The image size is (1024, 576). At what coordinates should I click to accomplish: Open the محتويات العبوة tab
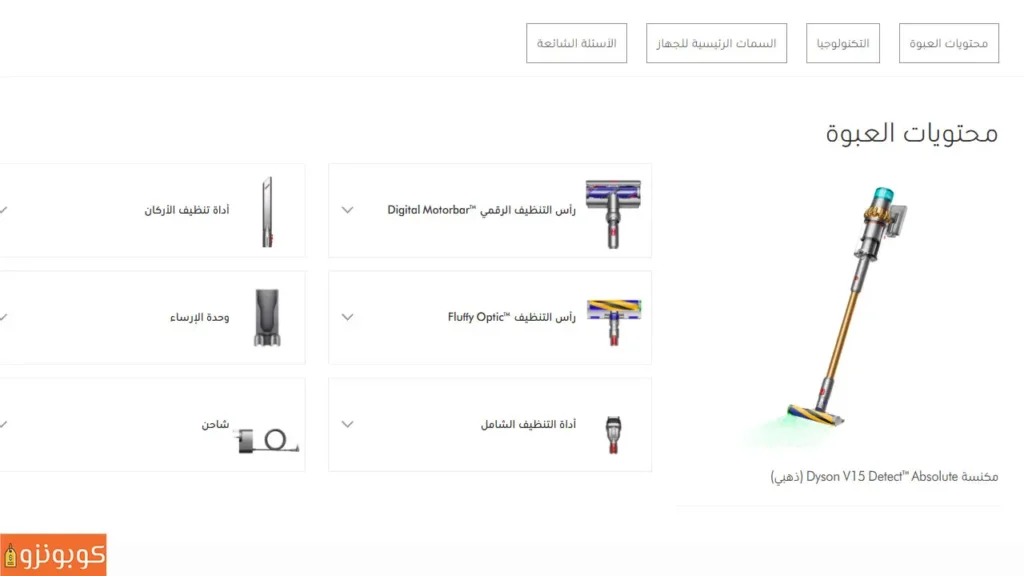pyautogui.click(x=949, y=43)
